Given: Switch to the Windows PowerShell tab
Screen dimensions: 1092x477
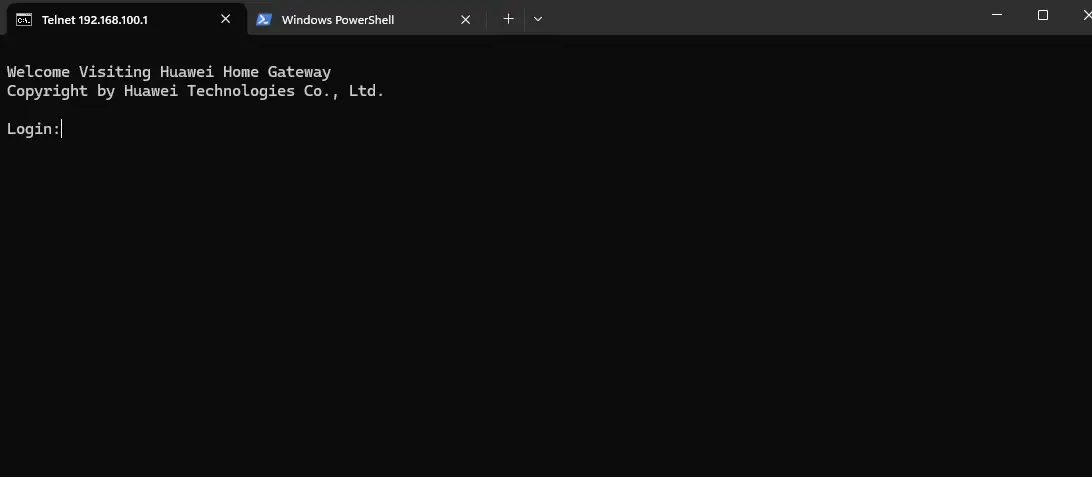Looking at the screenshot, I should (x=364, y=19).
